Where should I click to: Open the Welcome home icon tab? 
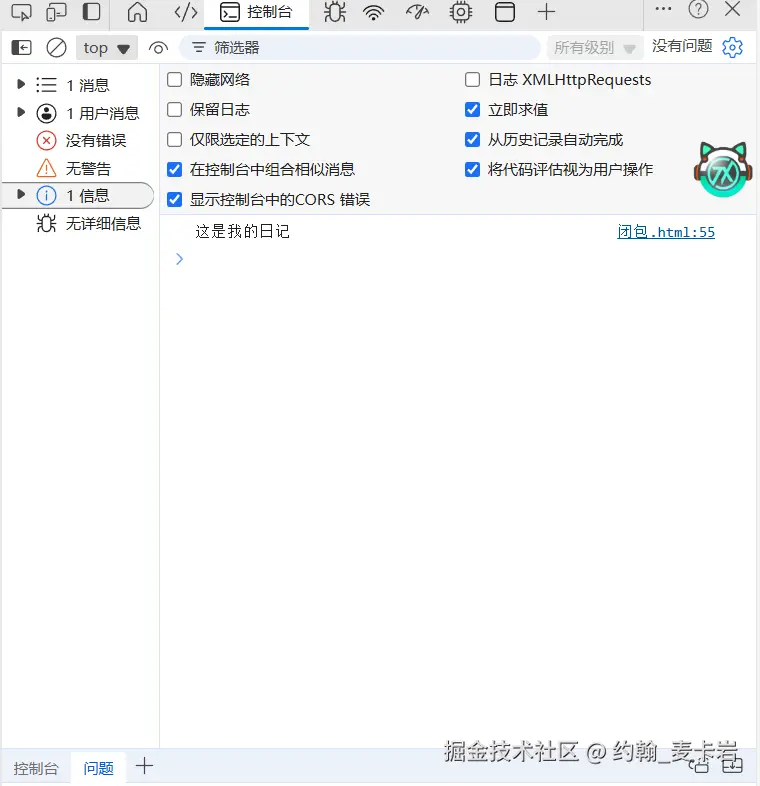pyautogui.click(x=137, y=12)
